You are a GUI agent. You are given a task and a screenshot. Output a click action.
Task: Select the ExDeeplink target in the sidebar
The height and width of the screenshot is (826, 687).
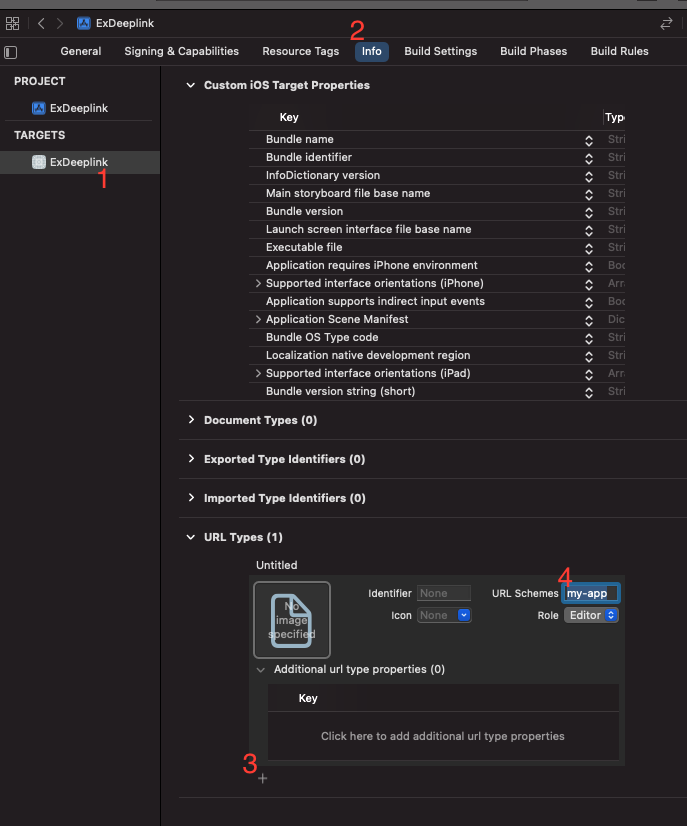pos(80,162)
